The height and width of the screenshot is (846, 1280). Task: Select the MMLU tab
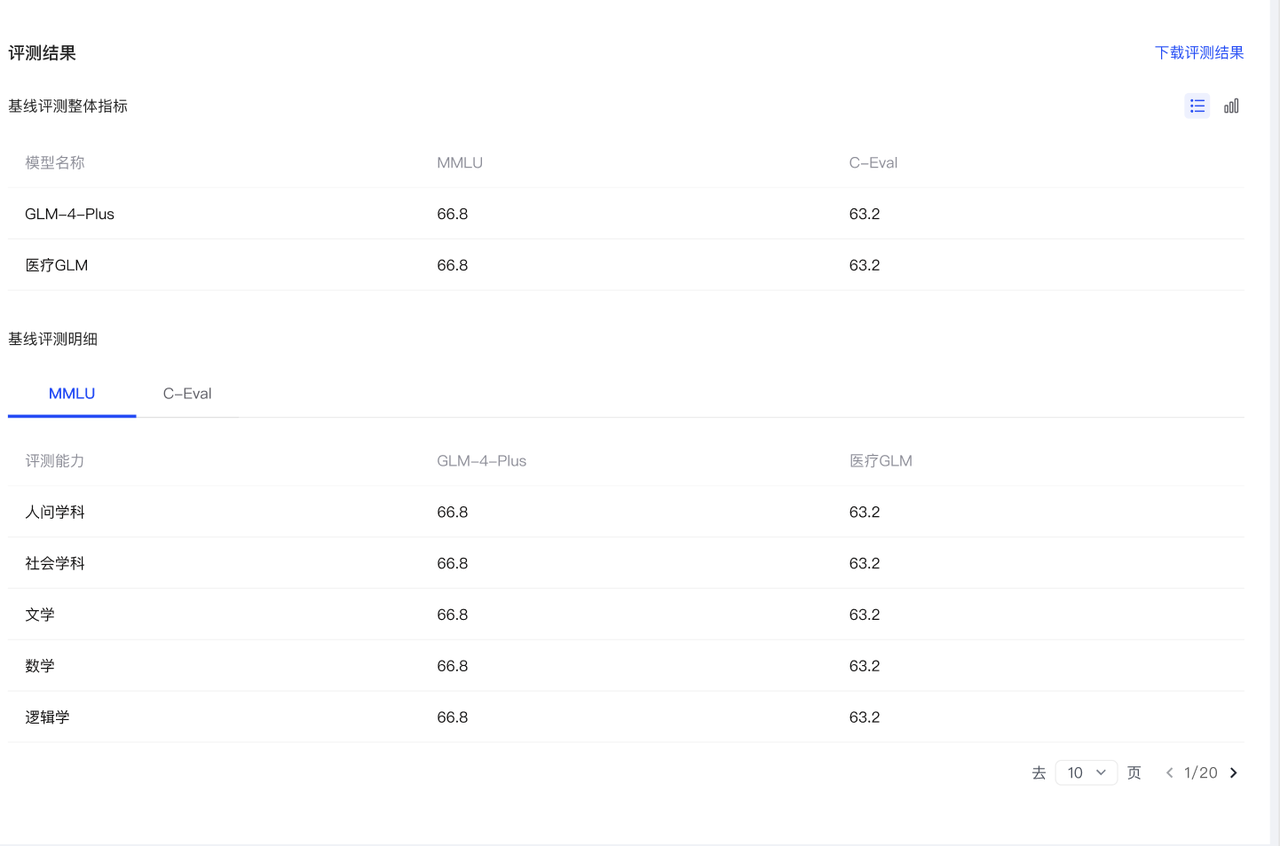[72, 394]
